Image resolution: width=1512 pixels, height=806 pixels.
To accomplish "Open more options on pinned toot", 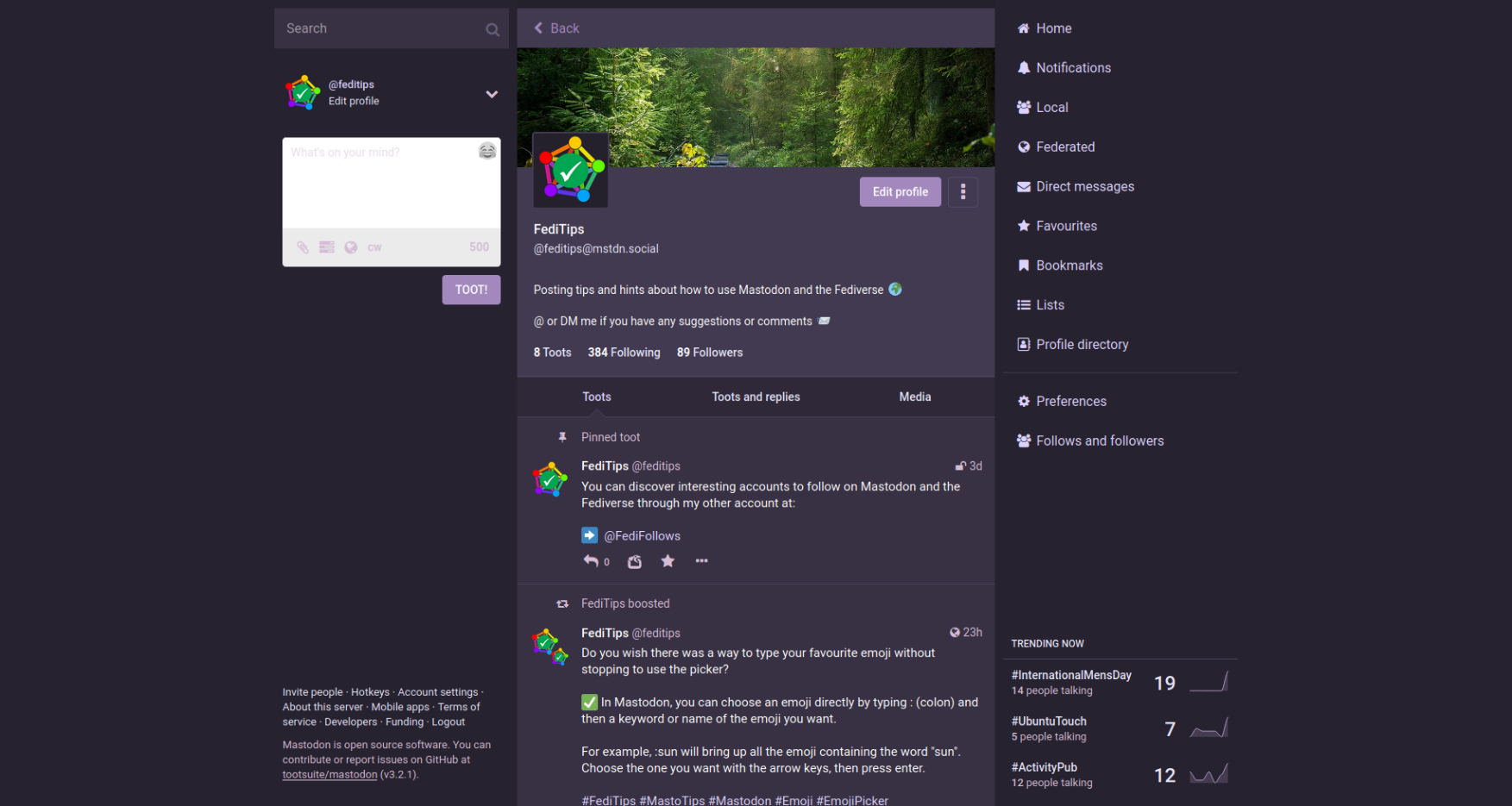I will click(x=701, y=561).
